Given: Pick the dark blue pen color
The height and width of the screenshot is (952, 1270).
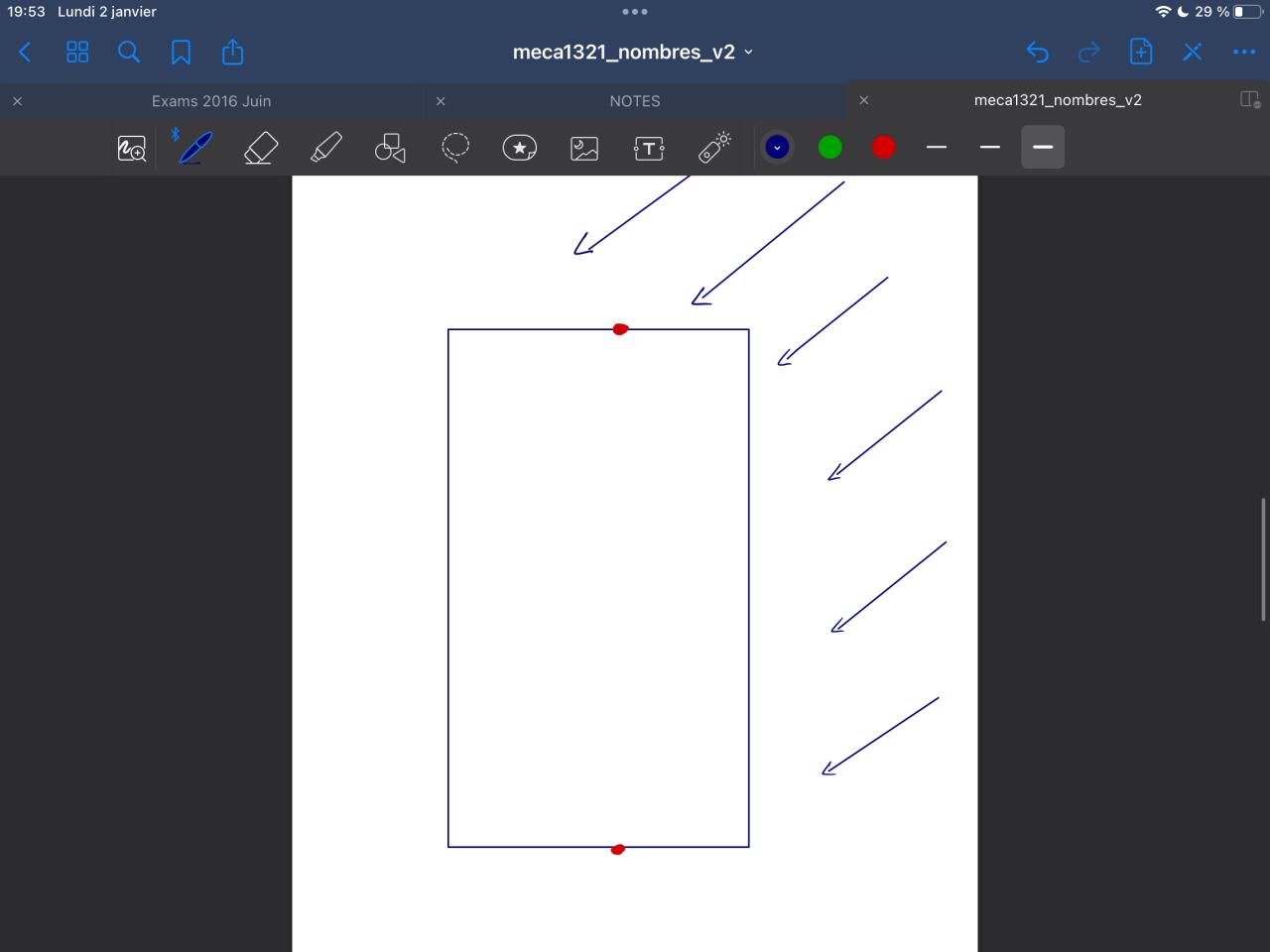Looking at the screenshot, I should click(777, 147).
